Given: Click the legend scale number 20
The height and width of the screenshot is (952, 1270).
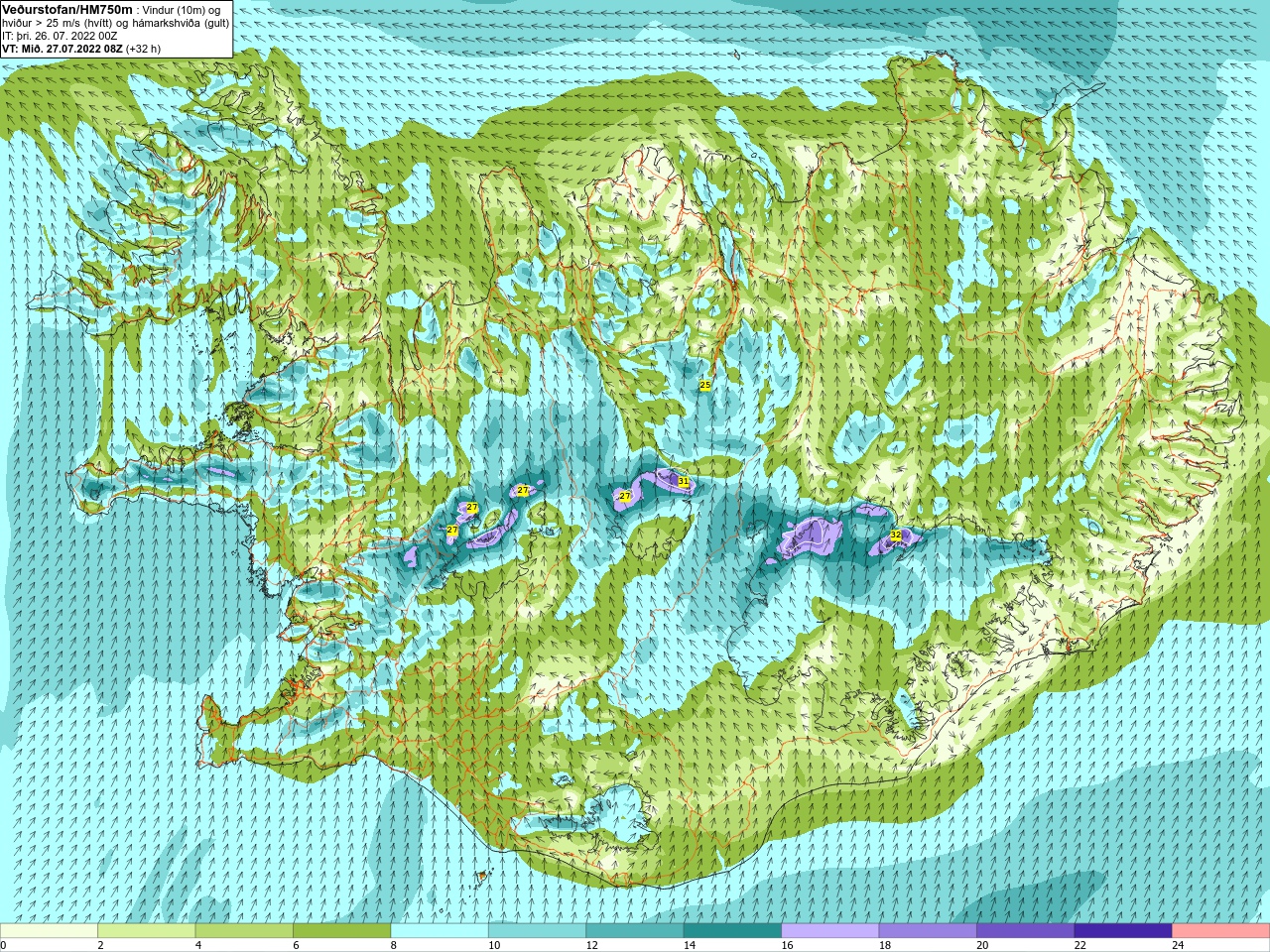Looking at the screenshot, I should click(x=982, y=945).
